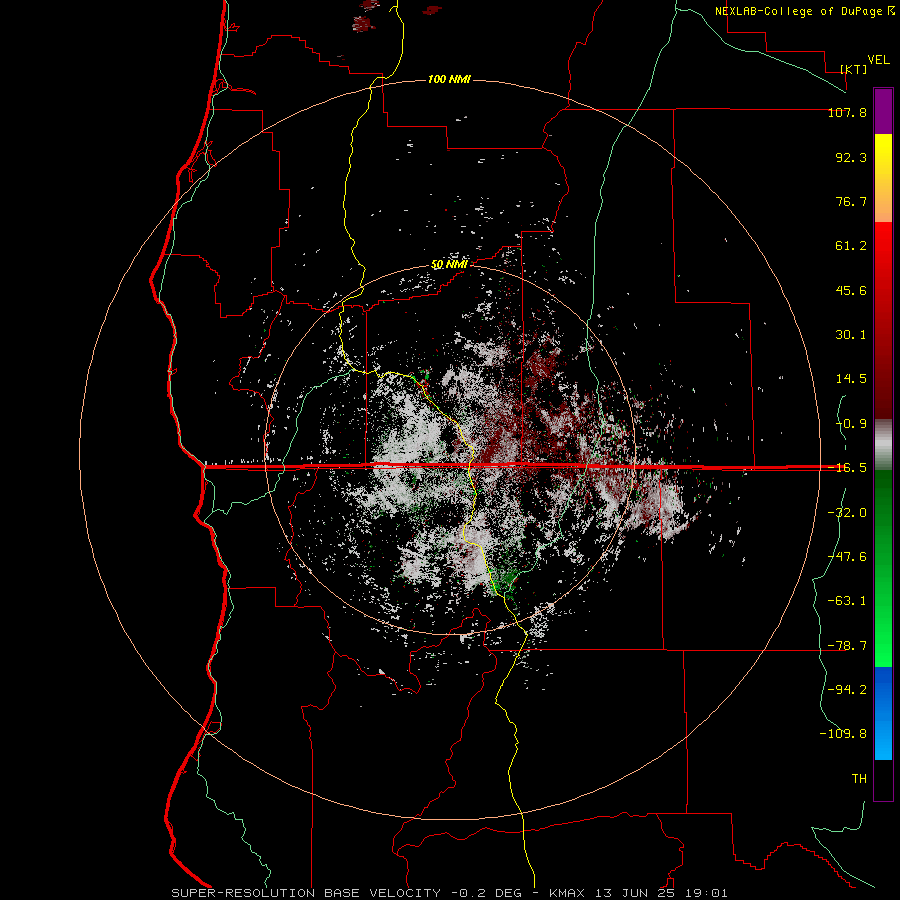Click the 107.8 velocity scale value
Viewport: 900px width, 900px height.
coord(847,112)
